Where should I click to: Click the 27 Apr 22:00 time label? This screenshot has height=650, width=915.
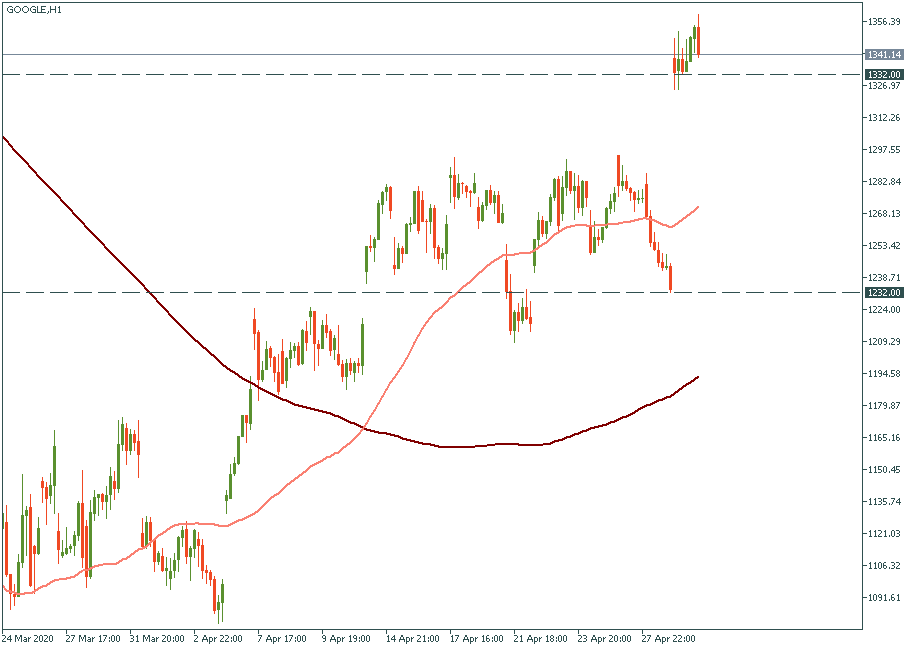click(668, 637)
